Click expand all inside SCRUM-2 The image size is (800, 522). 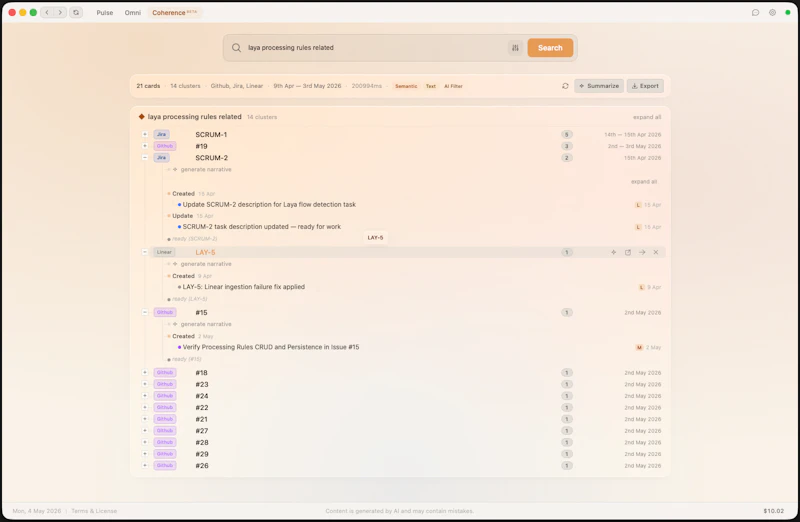tap(644, 182)
